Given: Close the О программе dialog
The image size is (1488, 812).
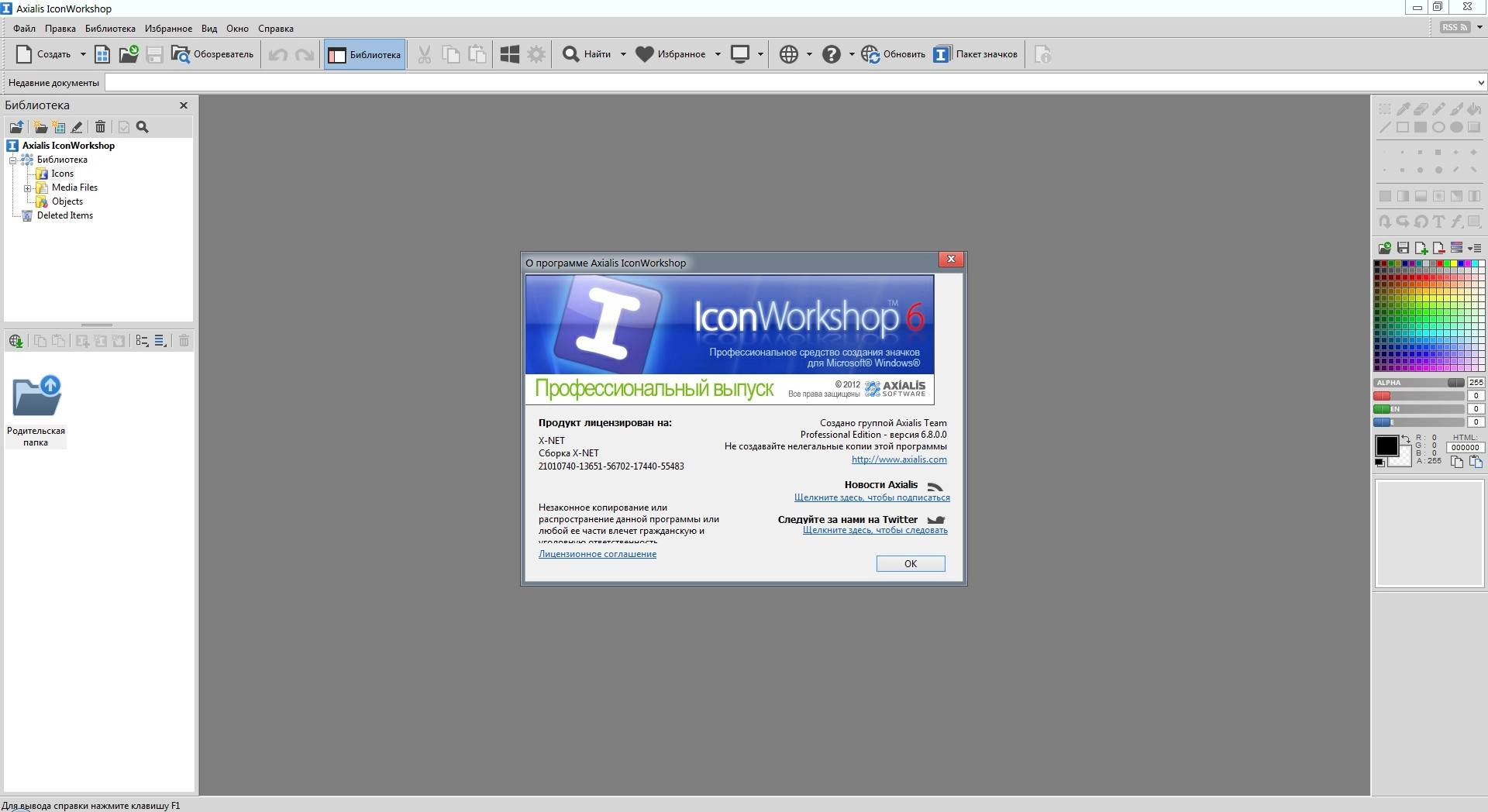Looking at the screenshot, I should click(x=951, y=260).
